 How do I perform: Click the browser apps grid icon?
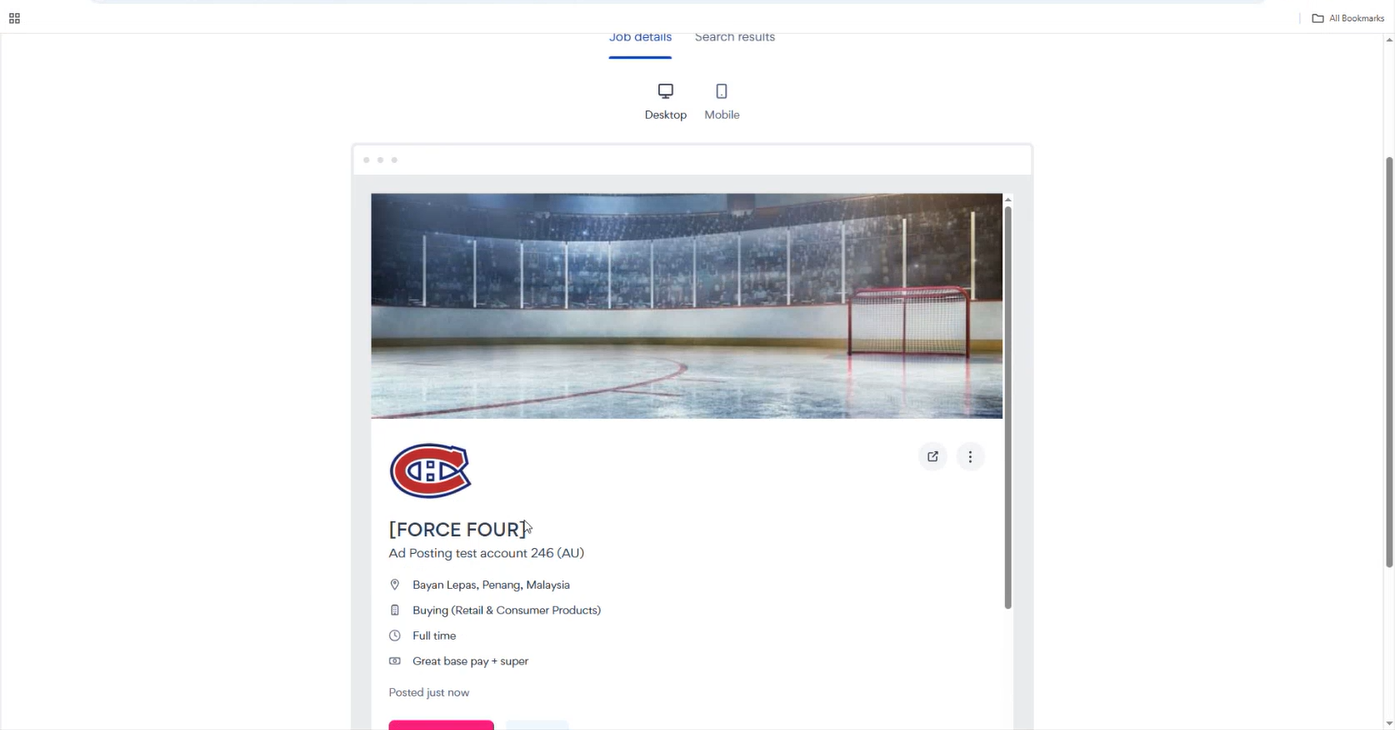tap(14, 18)
